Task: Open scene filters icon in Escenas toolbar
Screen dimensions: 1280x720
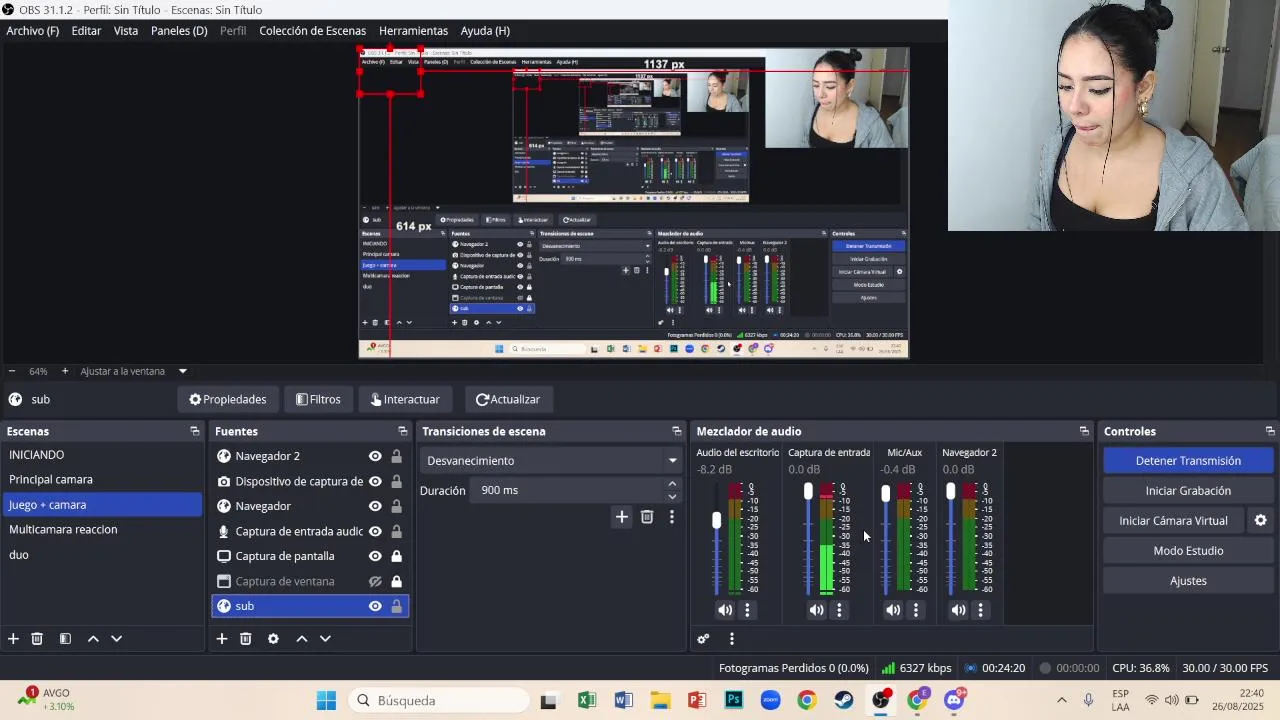Action: 65,639
